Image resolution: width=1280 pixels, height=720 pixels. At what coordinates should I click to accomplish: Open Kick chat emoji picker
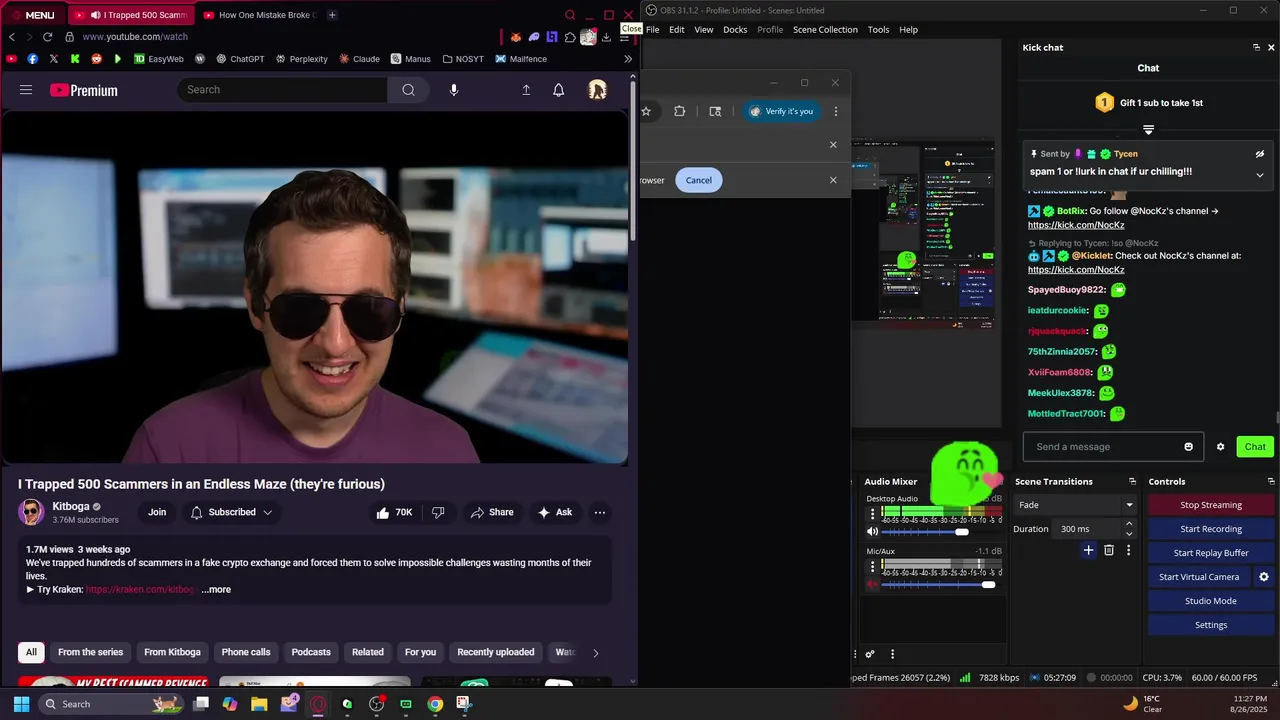coord(1188,447)
